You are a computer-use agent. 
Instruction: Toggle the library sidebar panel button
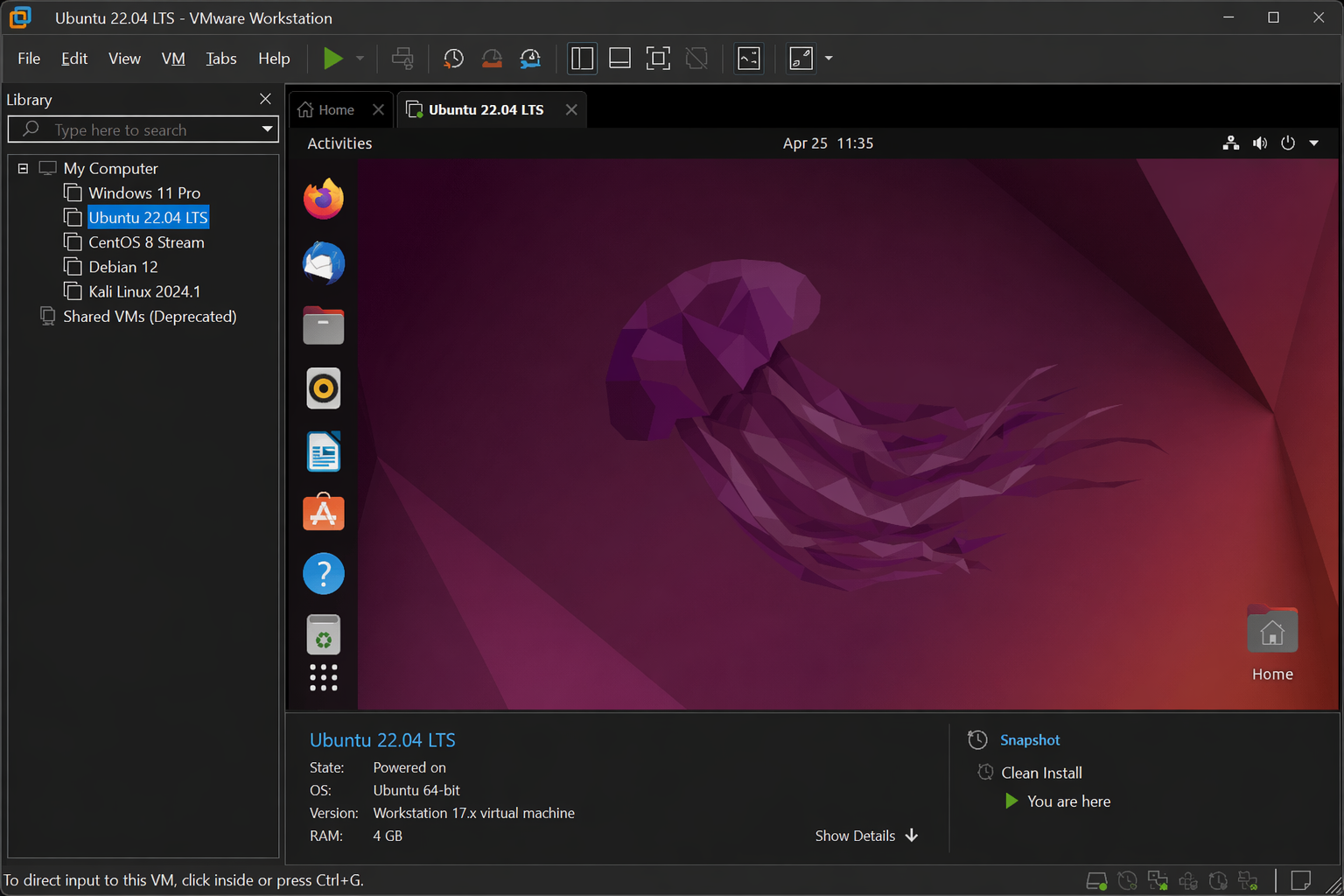[x=582, y=59]
